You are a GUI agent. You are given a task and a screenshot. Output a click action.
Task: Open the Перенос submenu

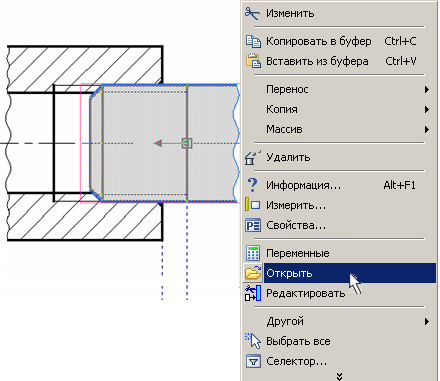click(287, 89)
